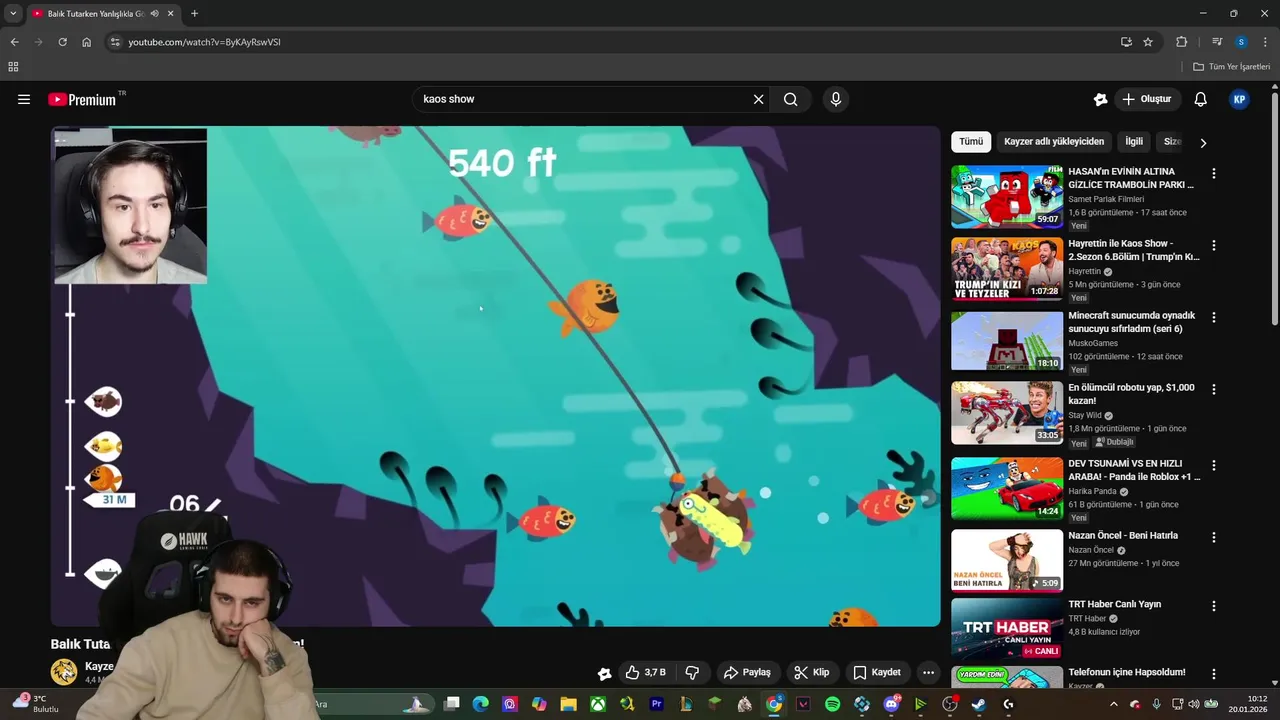Reload the YouTube page

62,42
